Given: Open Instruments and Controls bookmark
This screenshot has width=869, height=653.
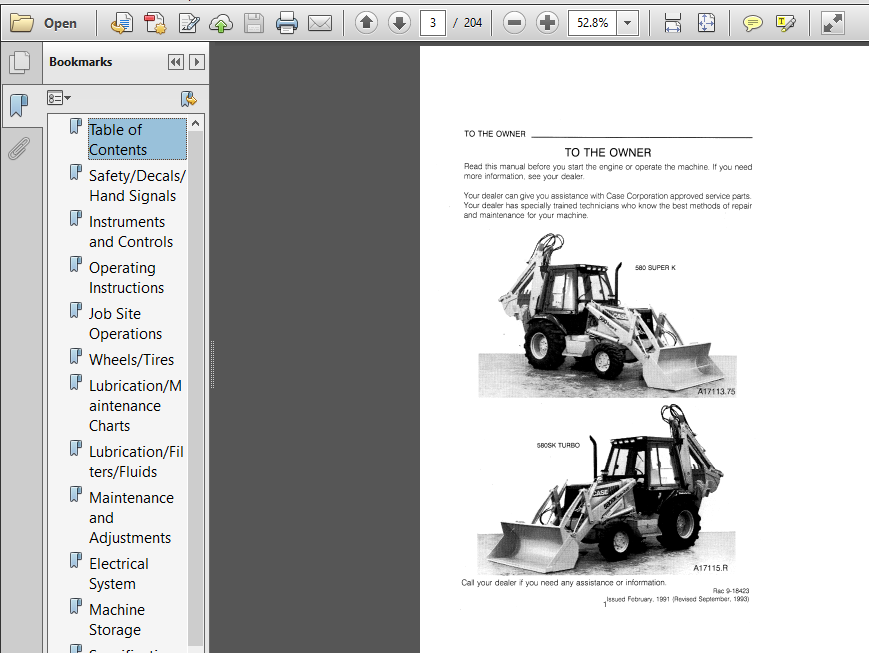Looking at the screenshot, I should [x=131, y=232].
